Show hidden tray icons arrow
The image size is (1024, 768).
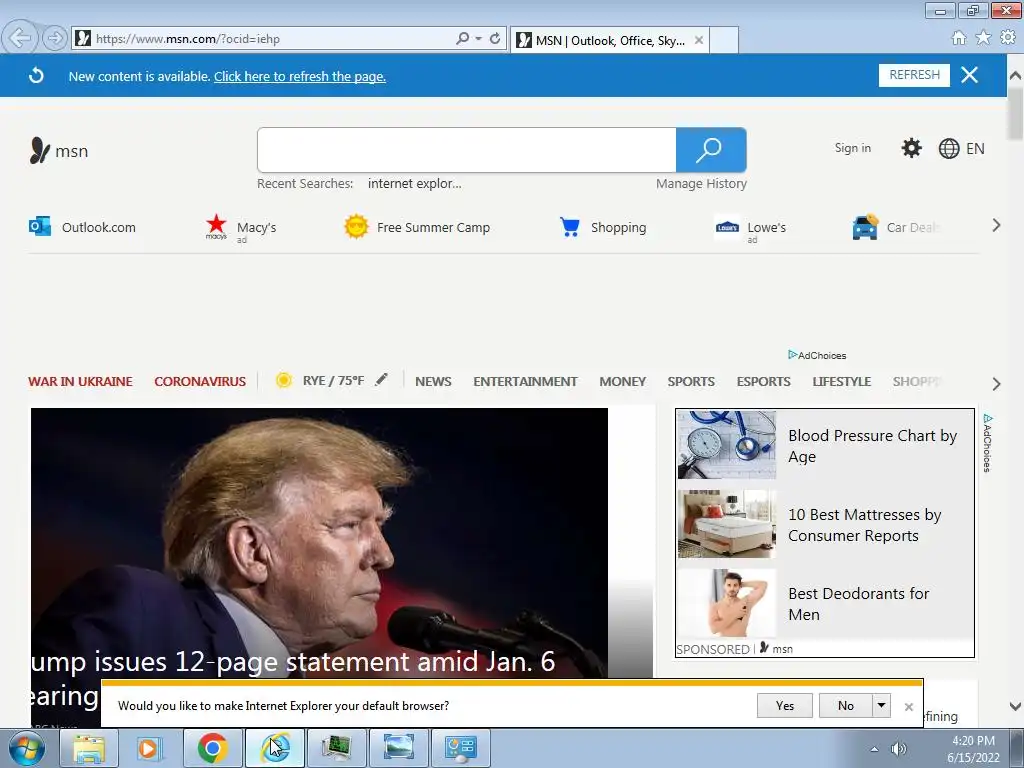874,749
